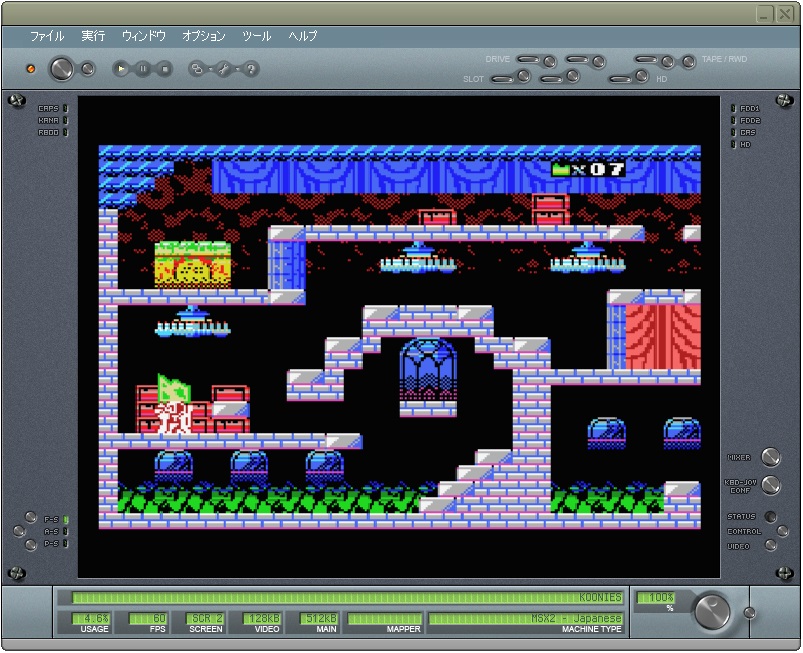
Task: Click the tape rewind knob next to TAPE / RWD
Action: (689, 62)
